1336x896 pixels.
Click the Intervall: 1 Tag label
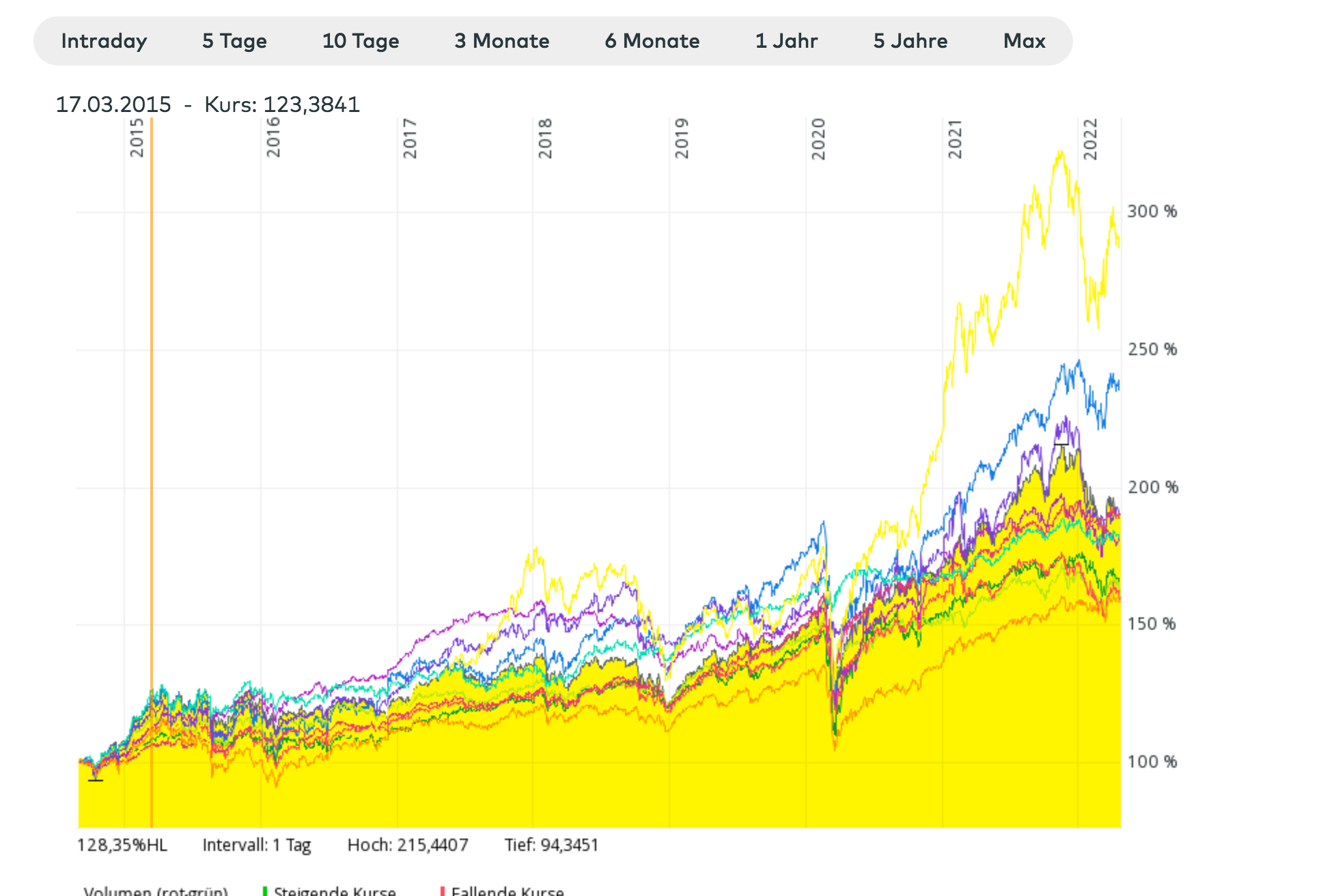257,845
